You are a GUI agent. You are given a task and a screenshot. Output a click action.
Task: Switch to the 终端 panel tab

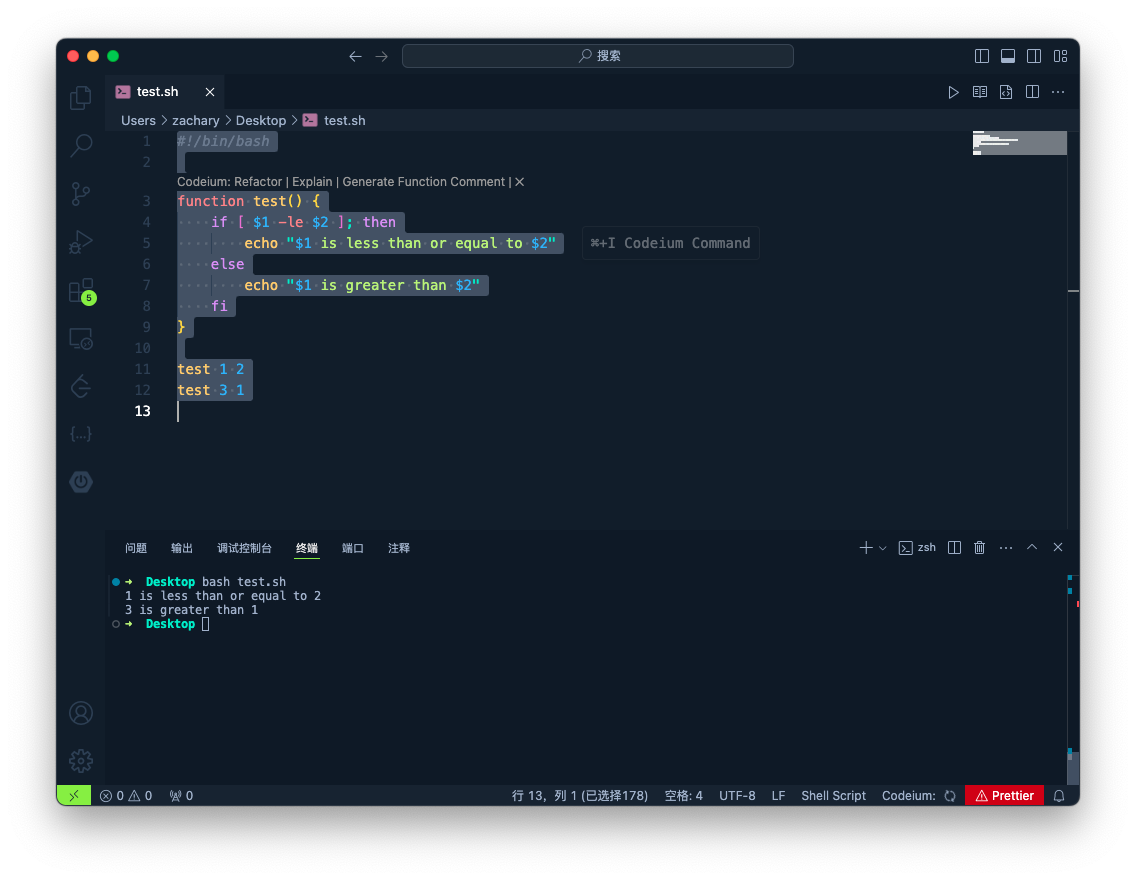[306, 548]
